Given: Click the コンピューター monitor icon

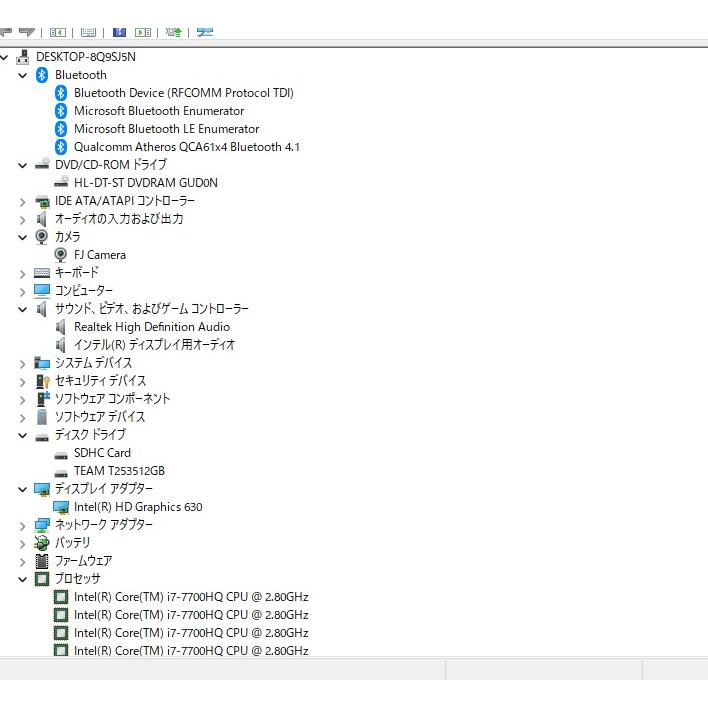Looking at the screenshot, I should tap(42, 291).
